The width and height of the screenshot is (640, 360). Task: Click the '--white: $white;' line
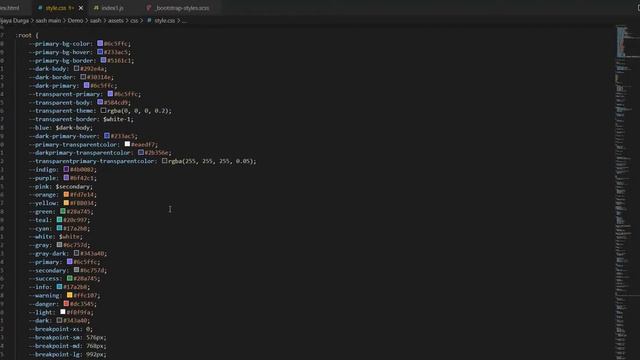(56, 237)
